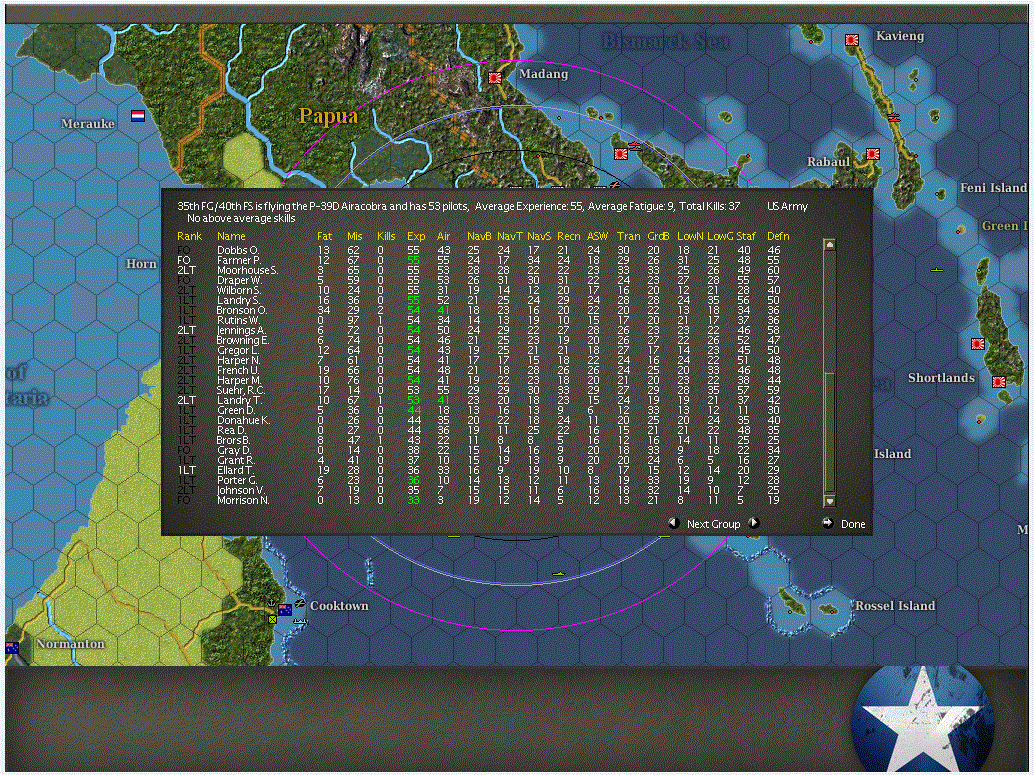
Task: Sort pilots by Exp column header
Action: [x=416, y=236]
